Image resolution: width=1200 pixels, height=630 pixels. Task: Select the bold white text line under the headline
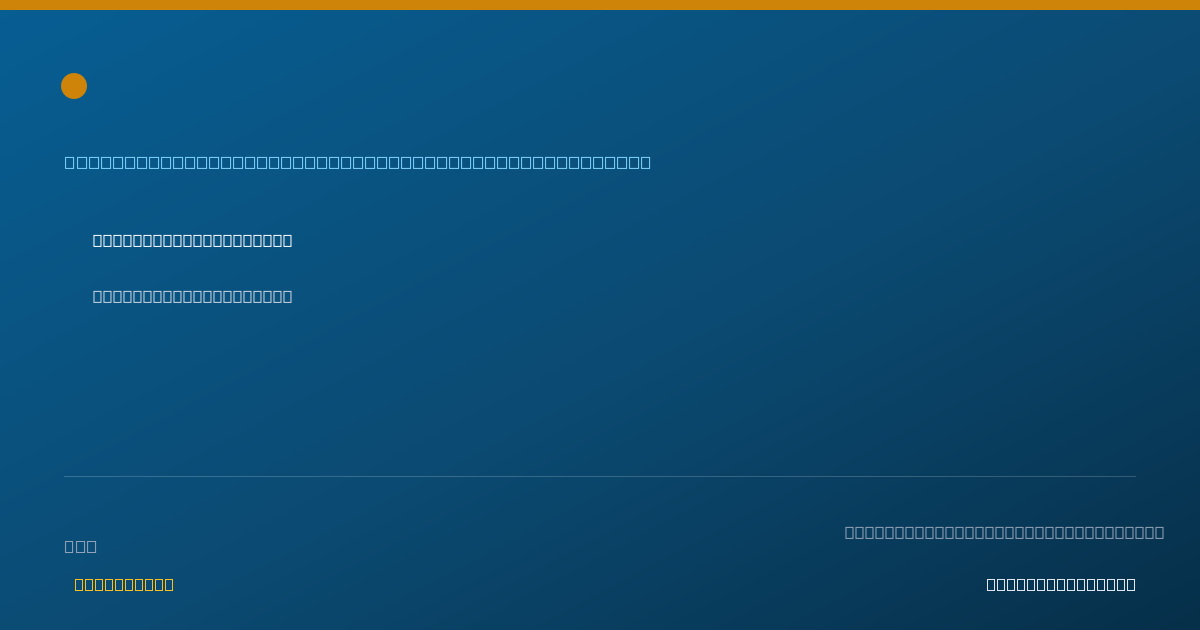click(x=193, y=240)
